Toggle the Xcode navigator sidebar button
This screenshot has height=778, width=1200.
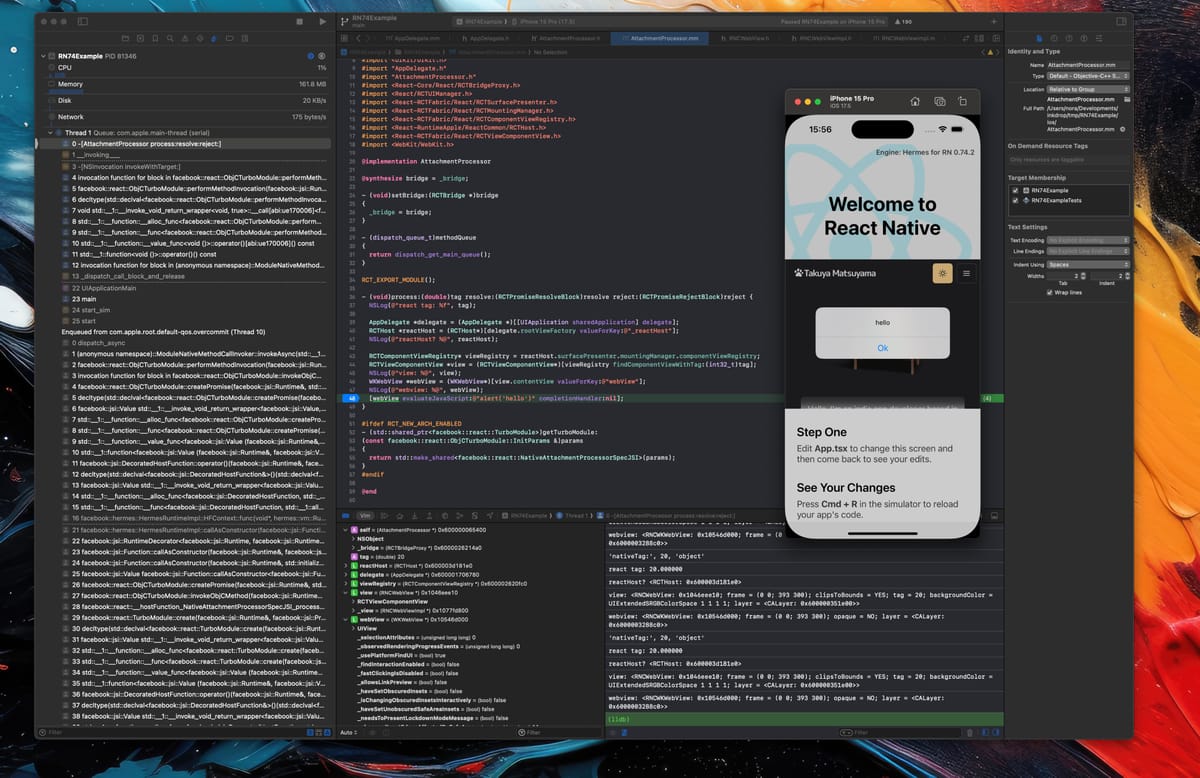point(82,21)
